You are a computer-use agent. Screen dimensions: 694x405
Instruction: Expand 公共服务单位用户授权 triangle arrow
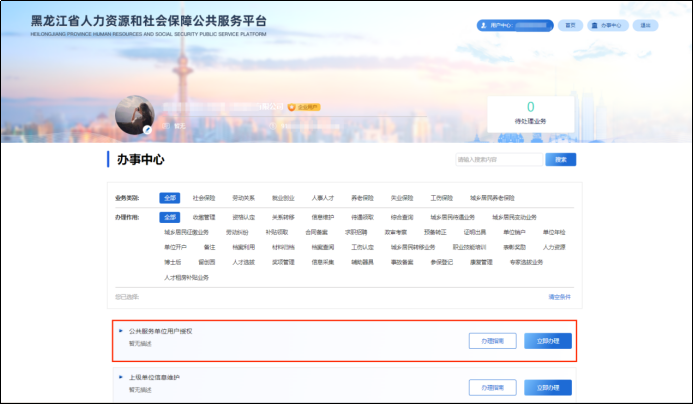(121, 330)
